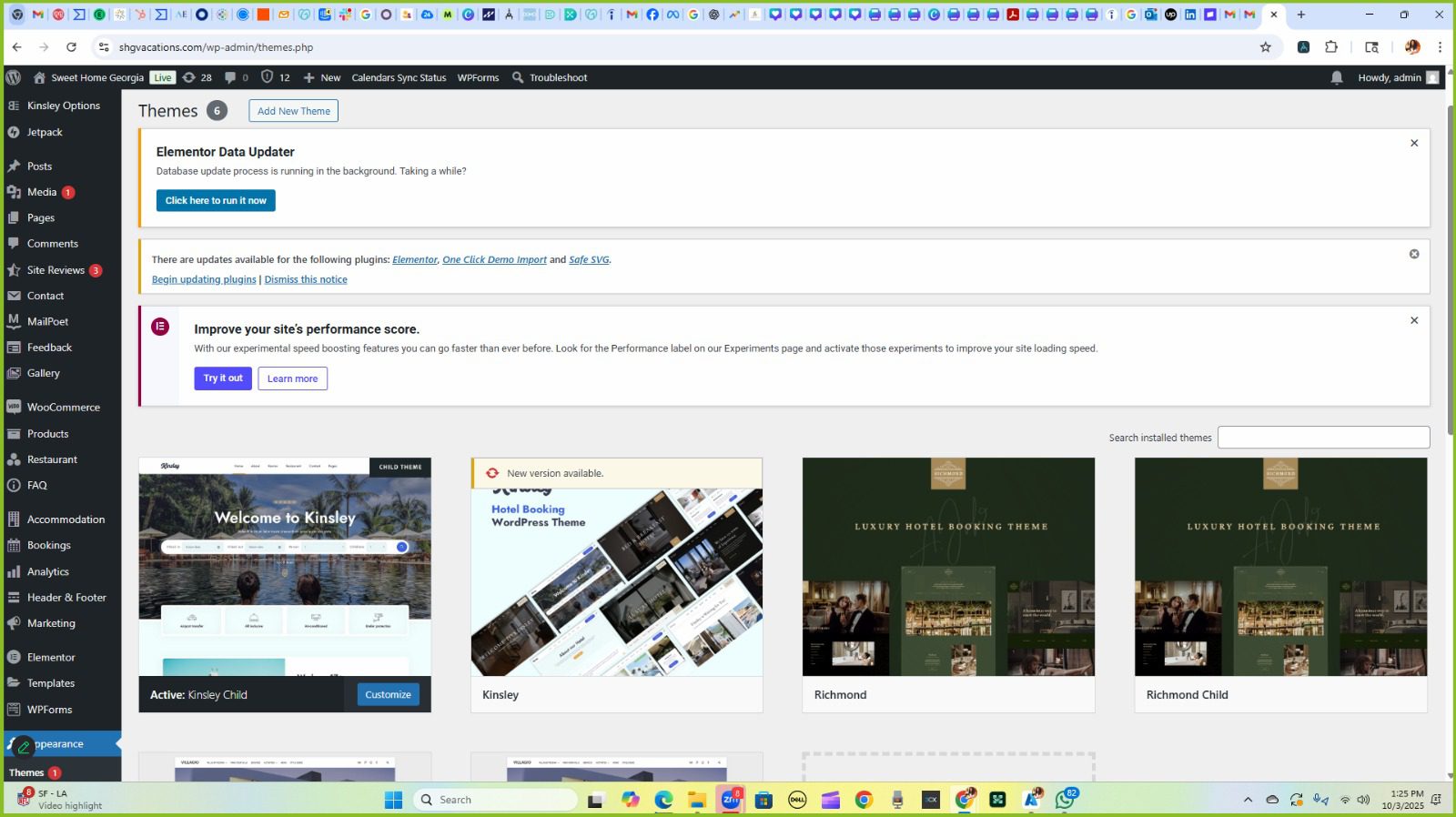Click the WordPress logo in admin bar
Screen dimensions: 1456x817
point(14,77)
